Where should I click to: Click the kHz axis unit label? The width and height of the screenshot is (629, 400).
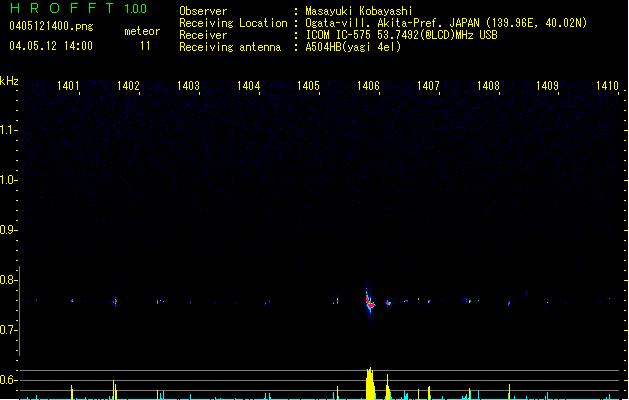[x=9, y=81]
